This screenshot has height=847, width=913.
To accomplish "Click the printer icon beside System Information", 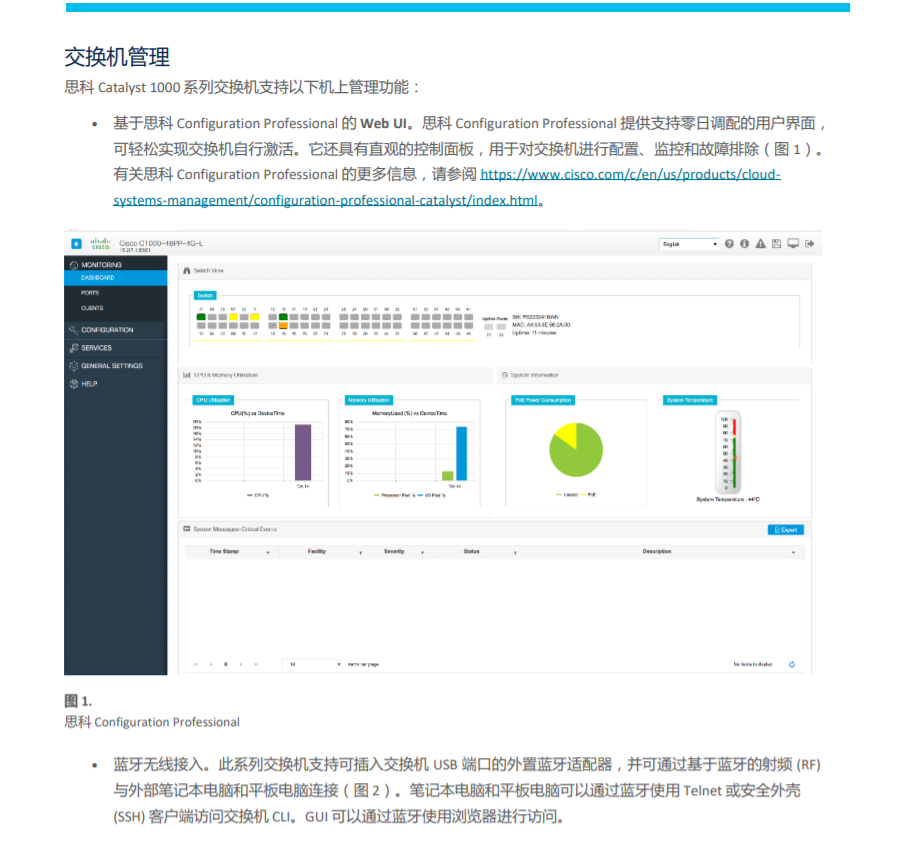I will point(505,375).
